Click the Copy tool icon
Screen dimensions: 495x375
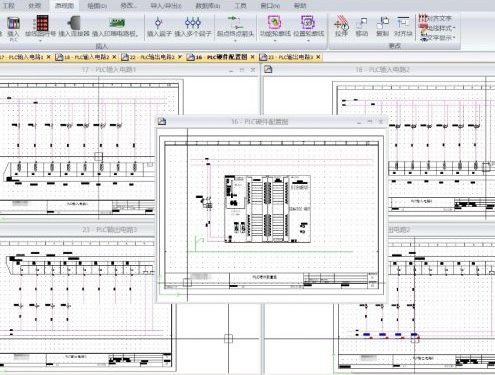[x=382, y=27]
